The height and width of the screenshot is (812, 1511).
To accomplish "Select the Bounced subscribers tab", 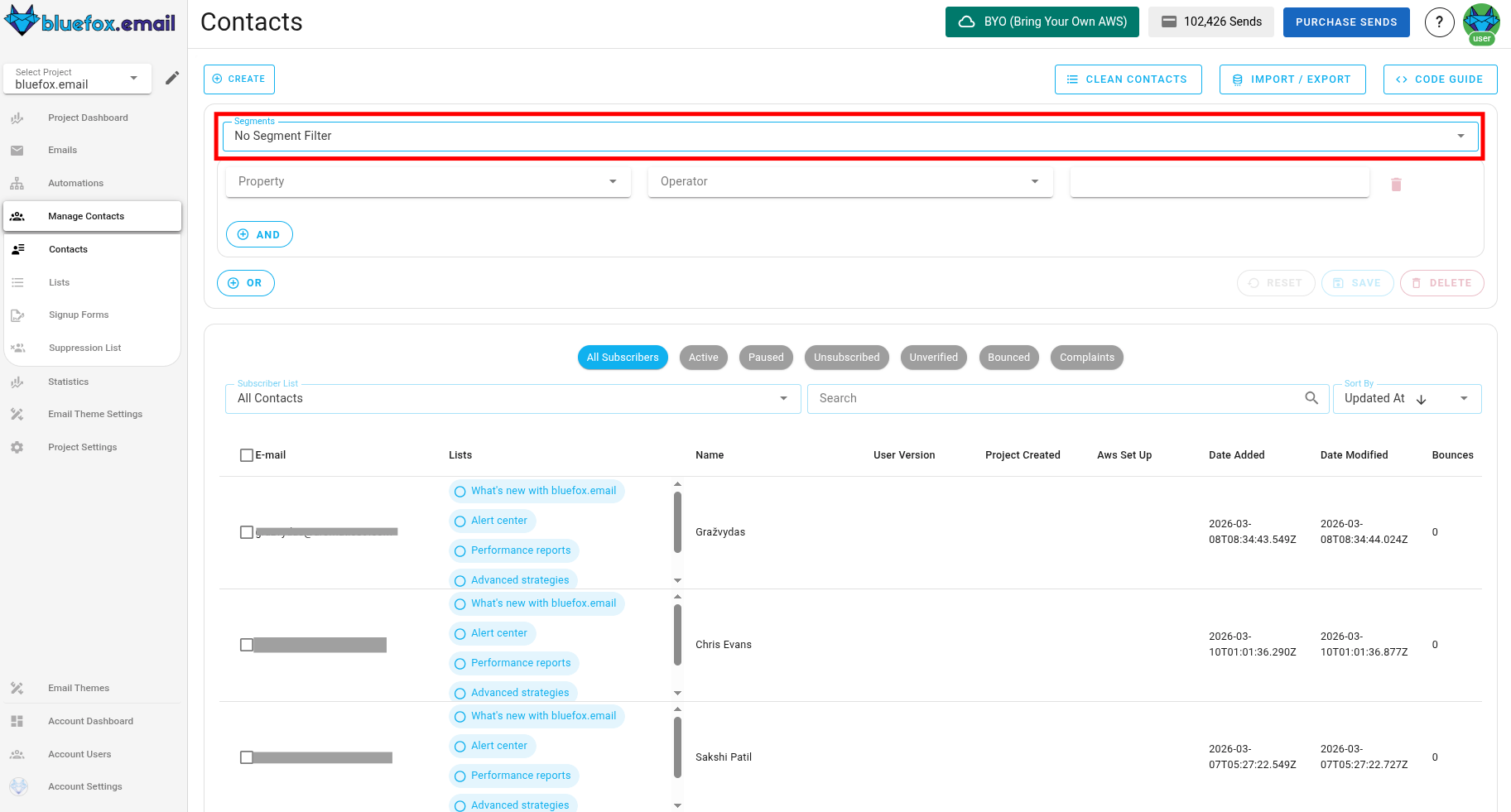I will 1008,357.
